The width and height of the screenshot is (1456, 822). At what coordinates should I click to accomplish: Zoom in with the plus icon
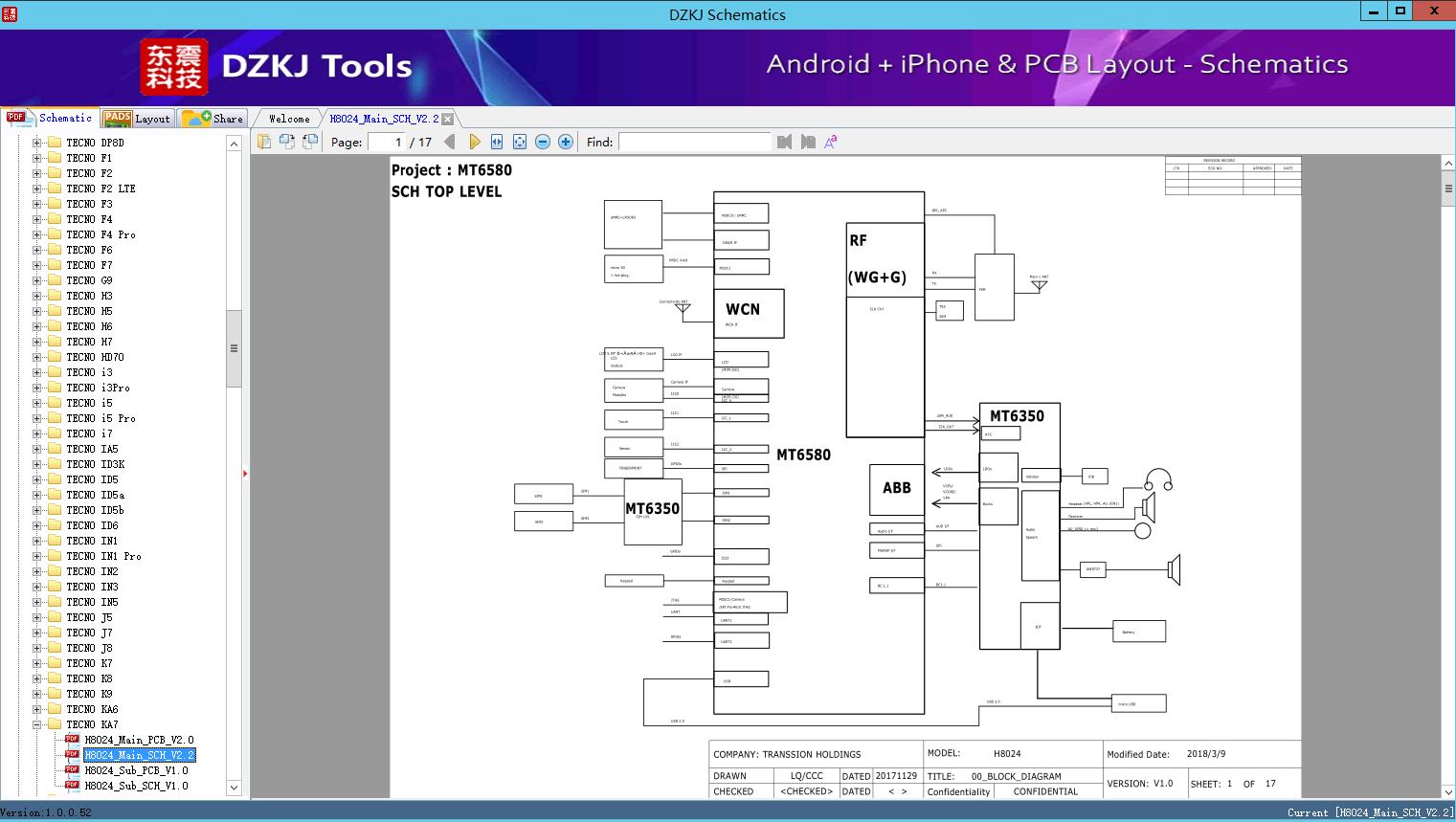tap(566, 142)
